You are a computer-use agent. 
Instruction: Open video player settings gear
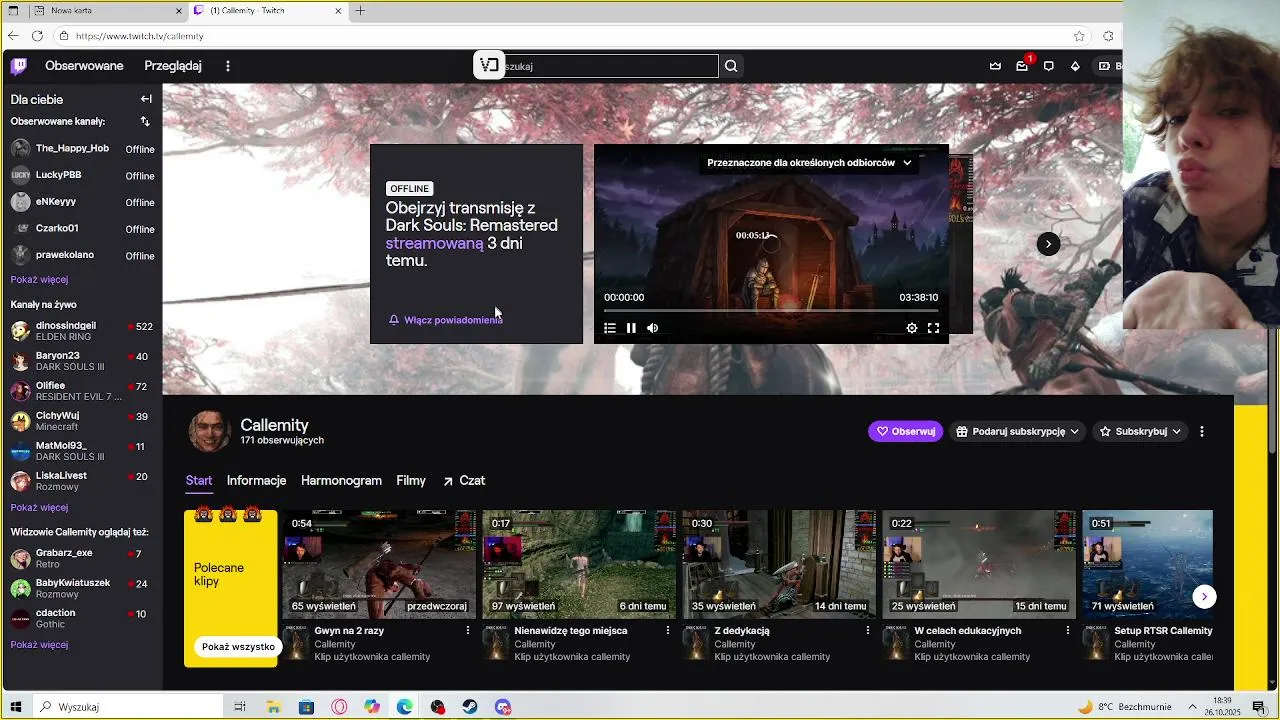click(x=911, y=328)
